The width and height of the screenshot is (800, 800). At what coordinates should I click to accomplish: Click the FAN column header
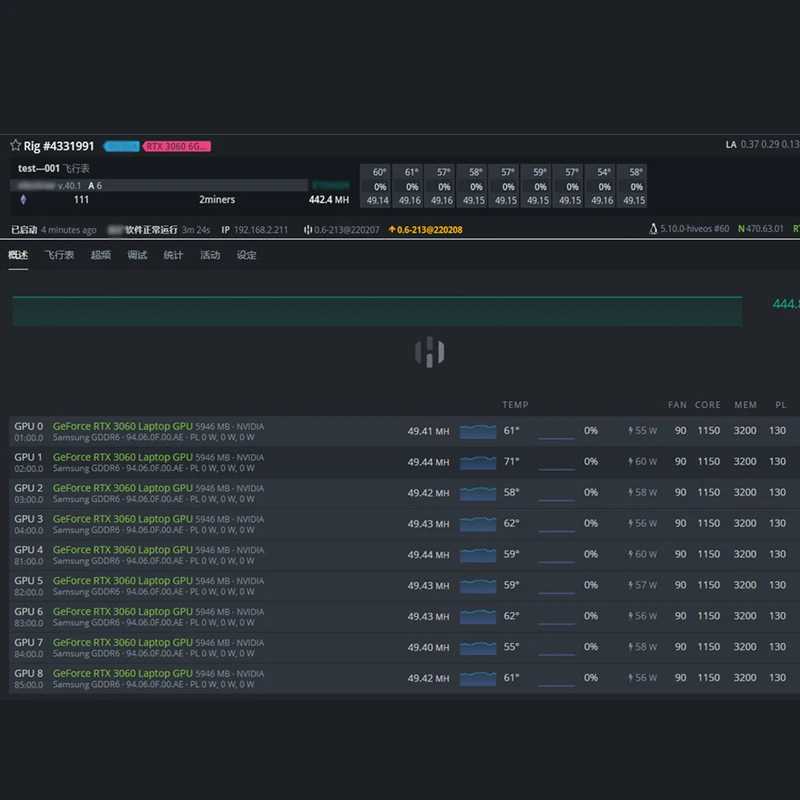[x=677, y=405]
